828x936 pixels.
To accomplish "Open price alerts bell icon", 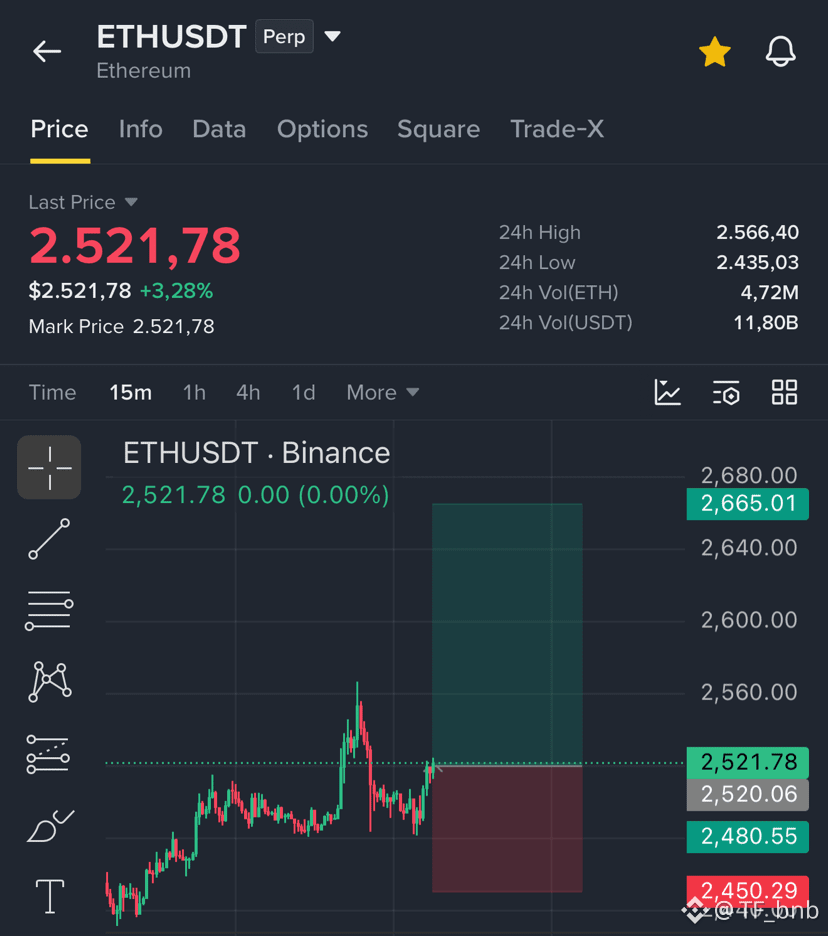I will [780, 51].
